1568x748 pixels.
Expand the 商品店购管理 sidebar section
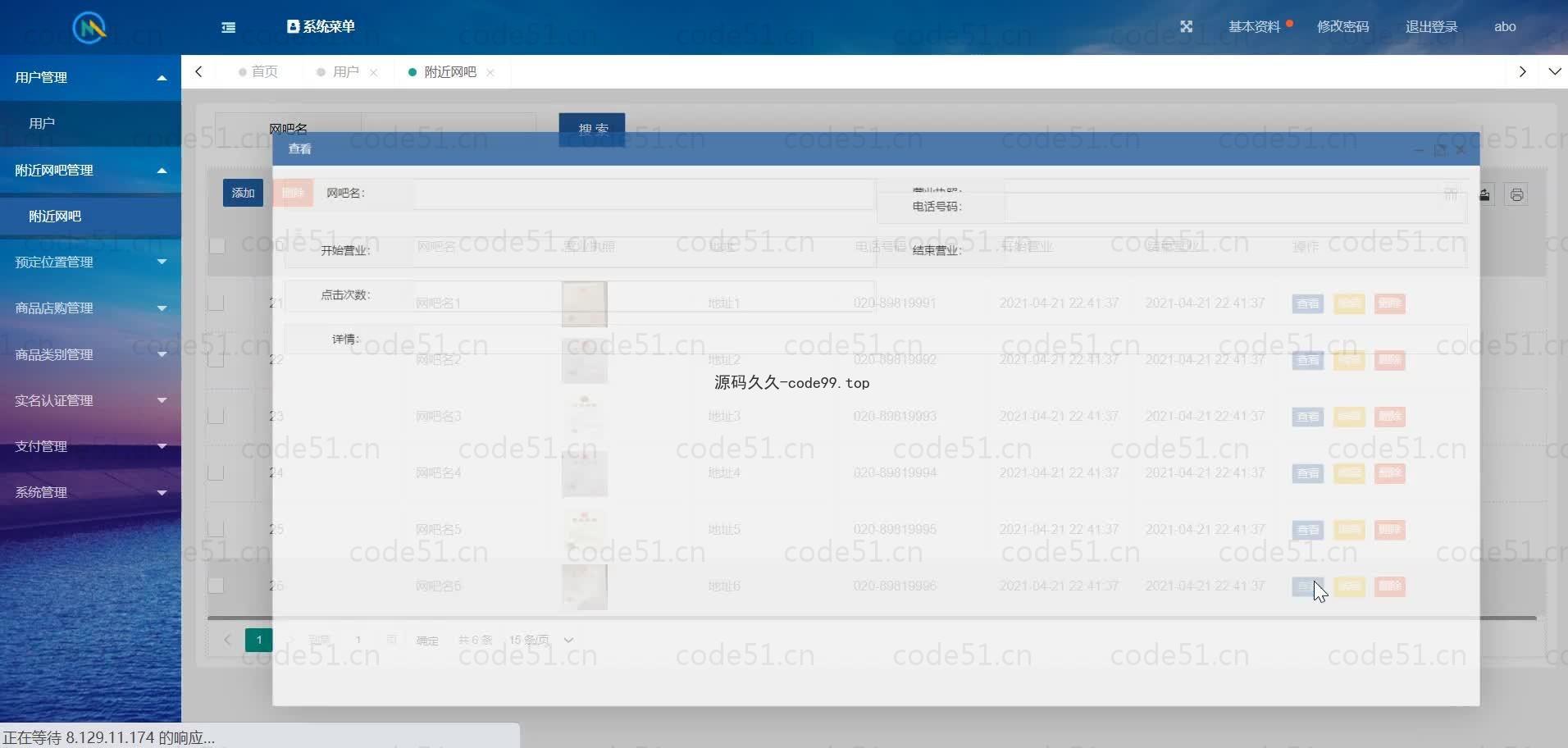tap(90, 308)
